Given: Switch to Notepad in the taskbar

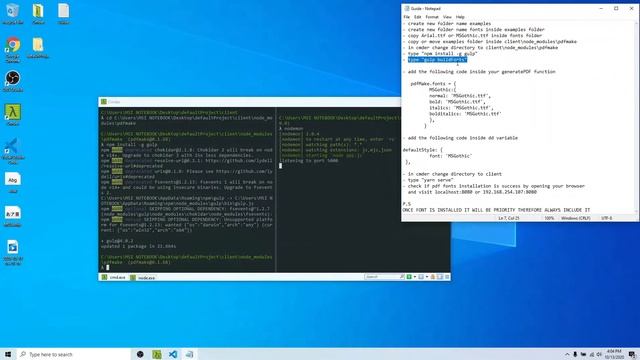Looking at the screenshot, I should point(189,354).
